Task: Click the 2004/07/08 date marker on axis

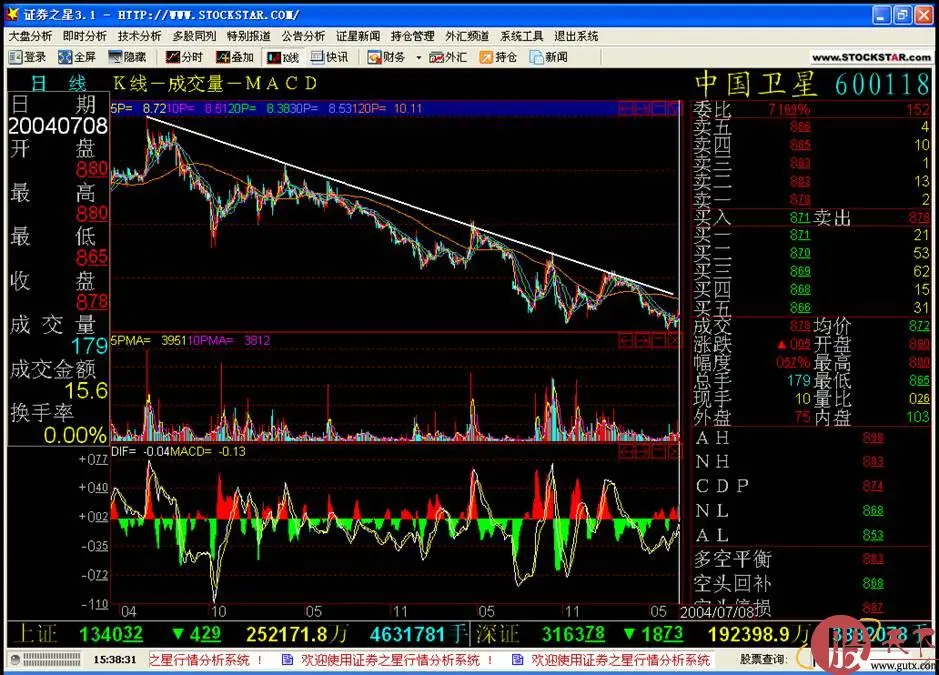Action: click(717, 612)
